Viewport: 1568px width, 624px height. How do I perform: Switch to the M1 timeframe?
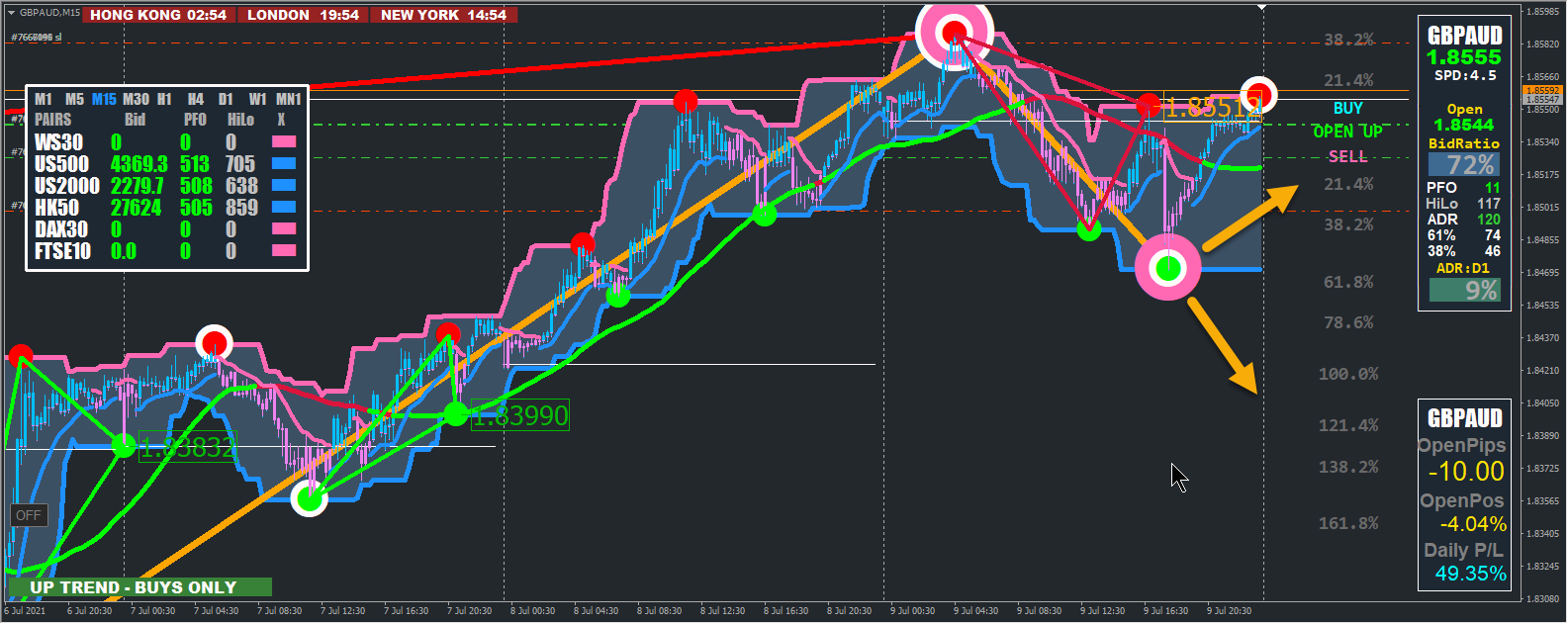pos(44,99)
